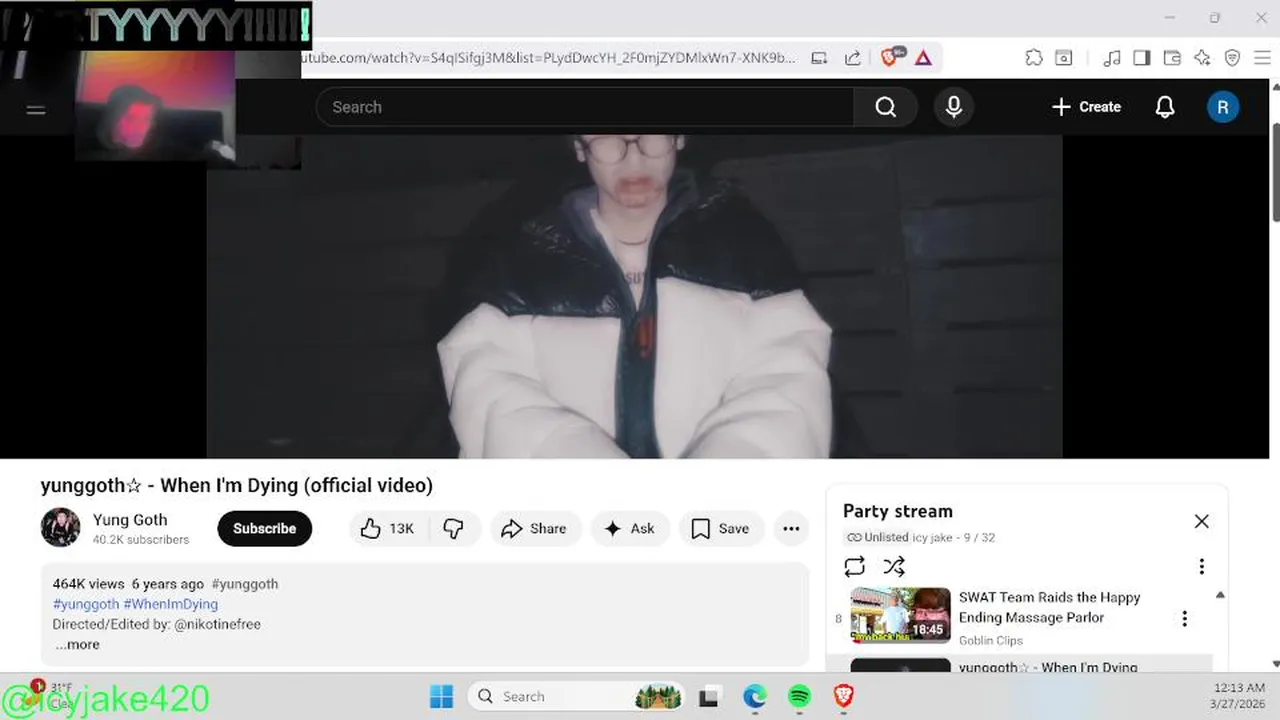Toggle shuffle playlist icon
1280x720 pixels.
[x=894, y=567]
